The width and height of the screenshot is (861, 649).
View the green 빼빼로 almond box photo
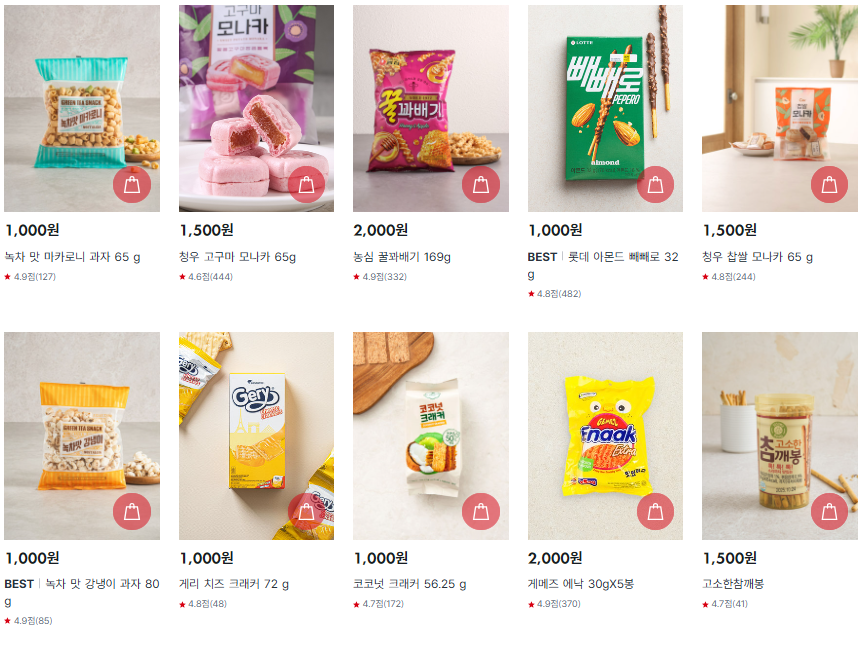605,108
